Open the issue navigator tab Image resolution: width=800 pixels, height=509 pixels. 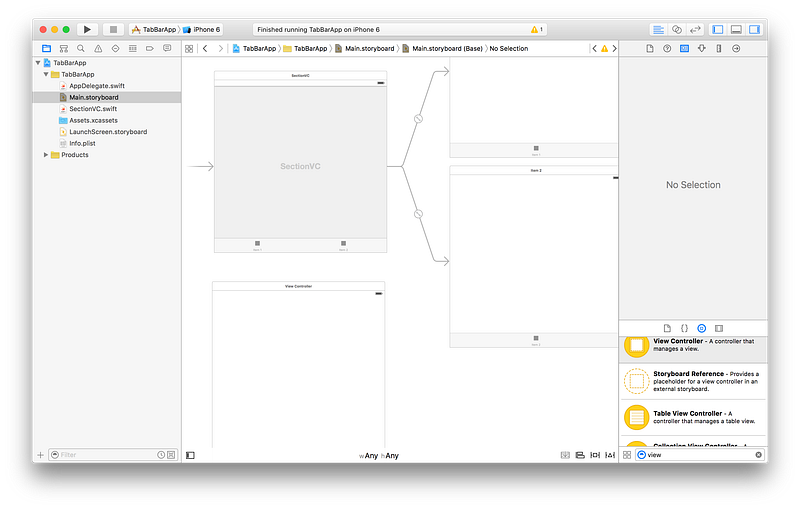98,48
